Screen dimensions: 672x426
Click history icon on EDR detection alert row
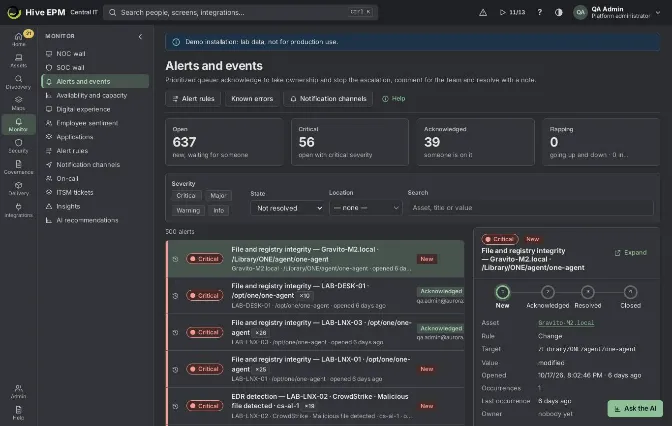tap(175, 406)
